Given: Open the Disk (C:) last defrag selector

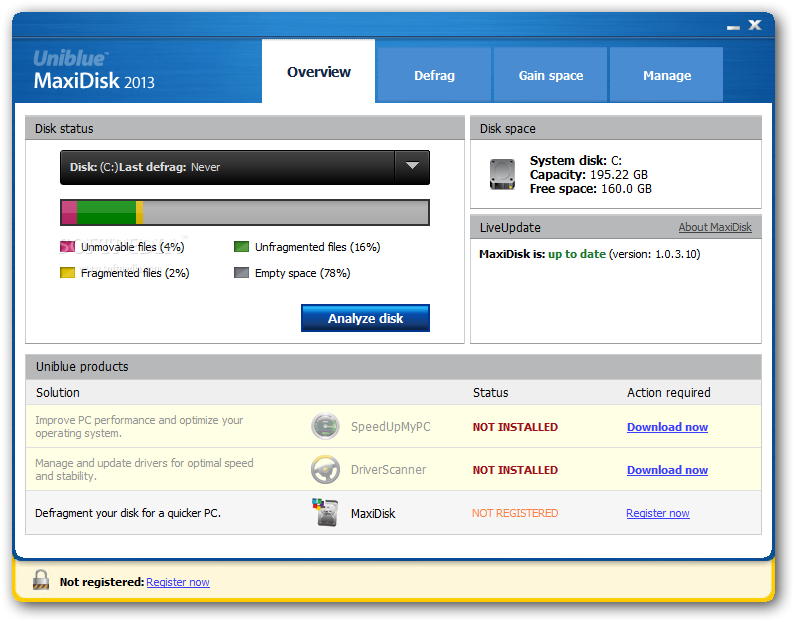Looking at the screenshot, I should point(228,167).
